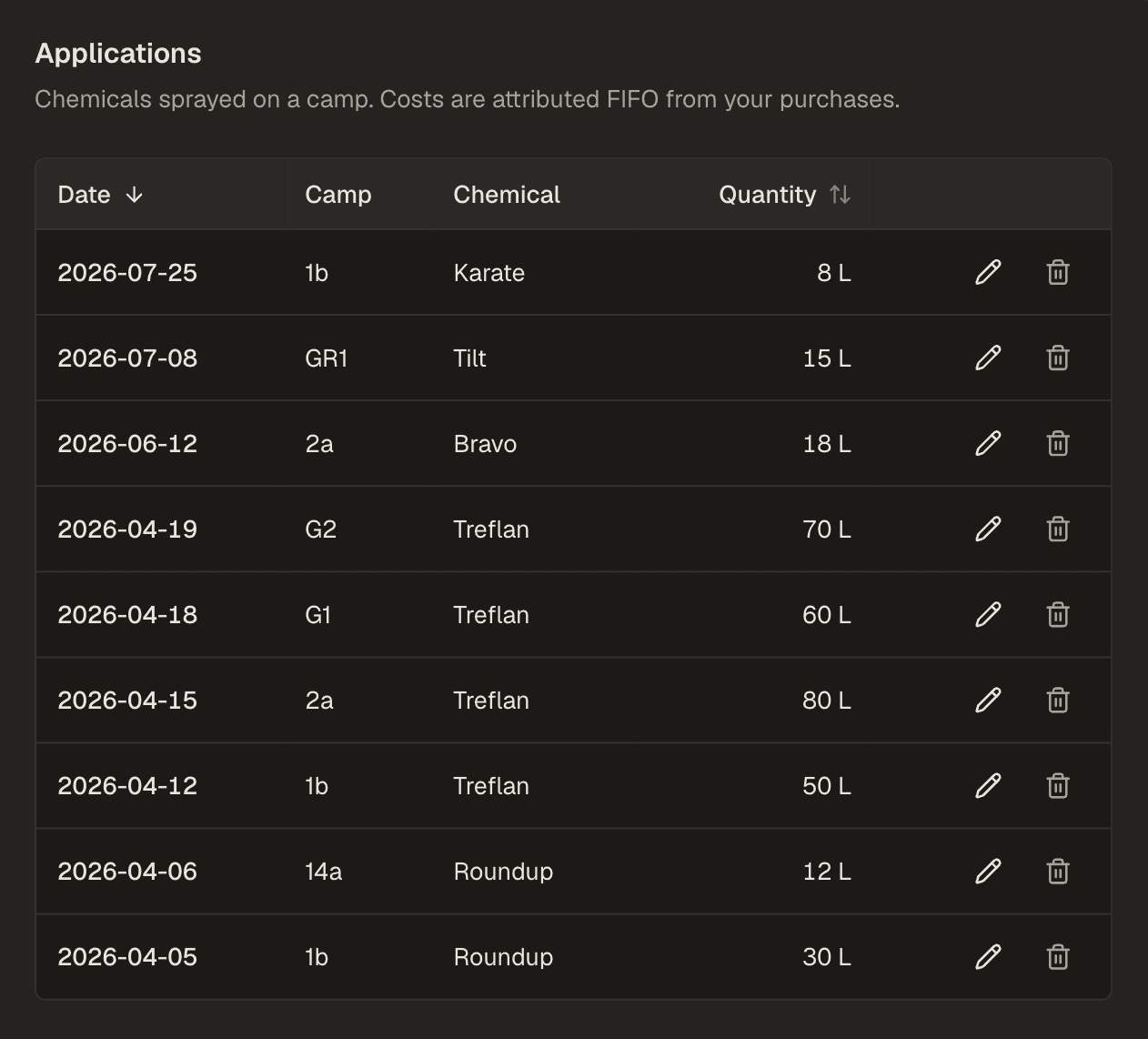Screen dimensions: 1148x1039
Task: Edit the 2026-04-05 Roundup 30 L entry
Action: click(x=988, y=956)
